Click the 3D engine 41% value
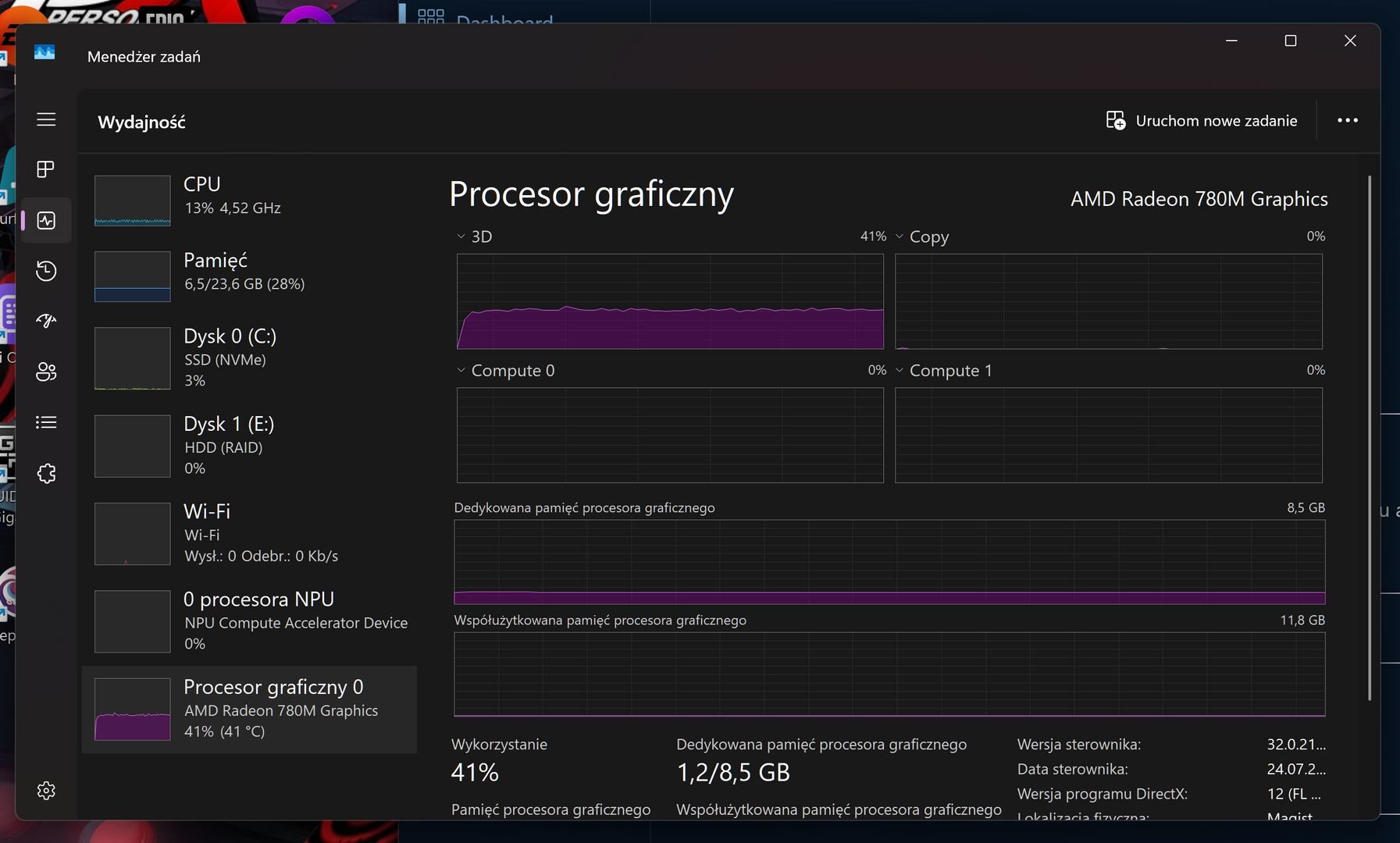 click(x=873, y=236)
